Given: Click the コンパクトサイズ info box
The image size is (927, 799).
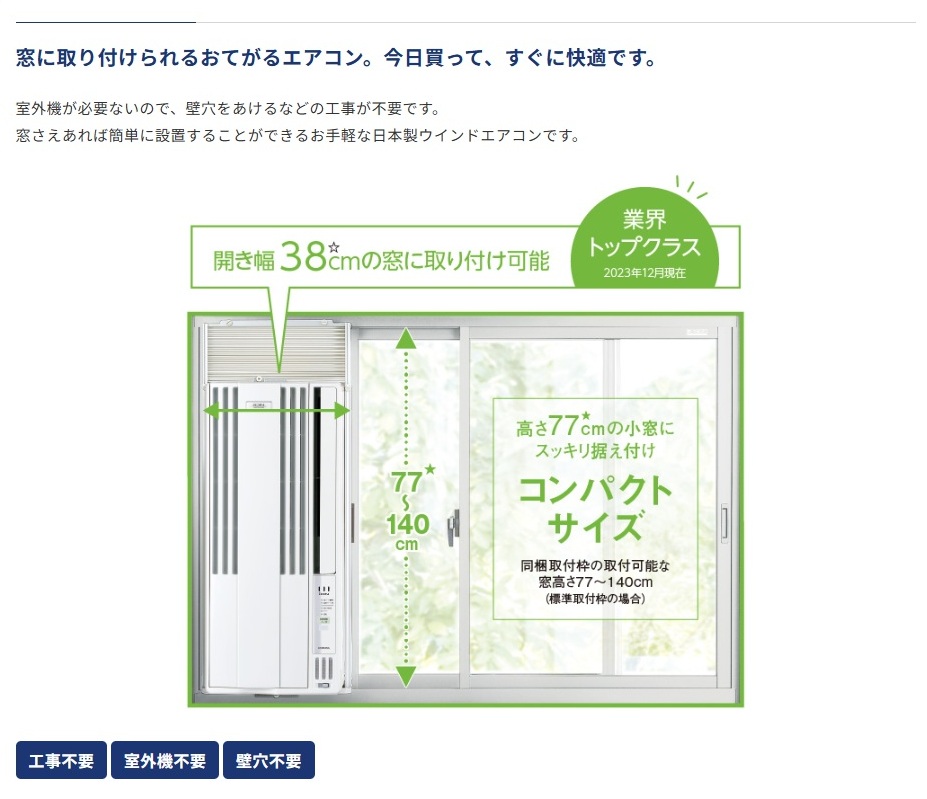Looking at the screenshot, I should coord(595,509).
